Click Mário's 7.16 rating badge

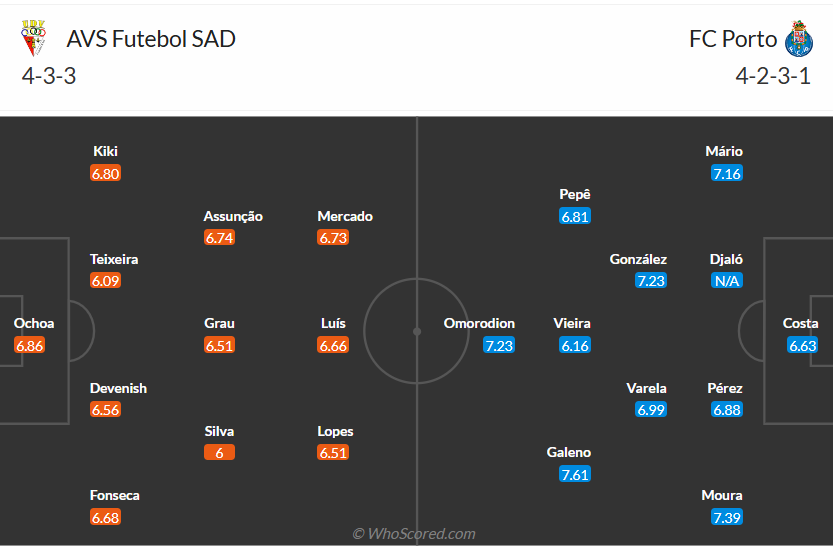coord(726,174)
